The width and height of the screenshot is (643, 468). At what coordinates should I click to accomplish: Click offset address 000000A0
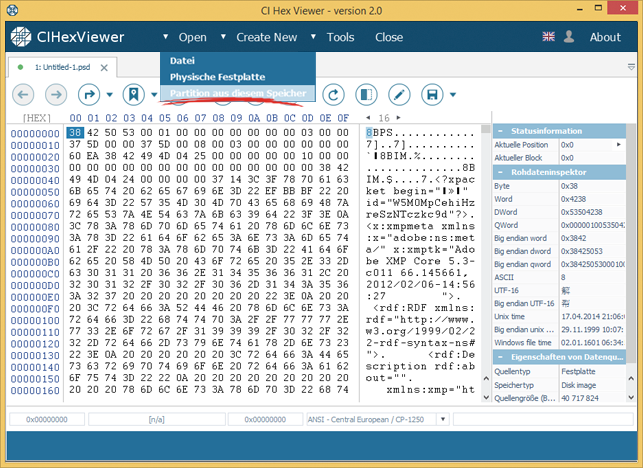click(35, 250)
